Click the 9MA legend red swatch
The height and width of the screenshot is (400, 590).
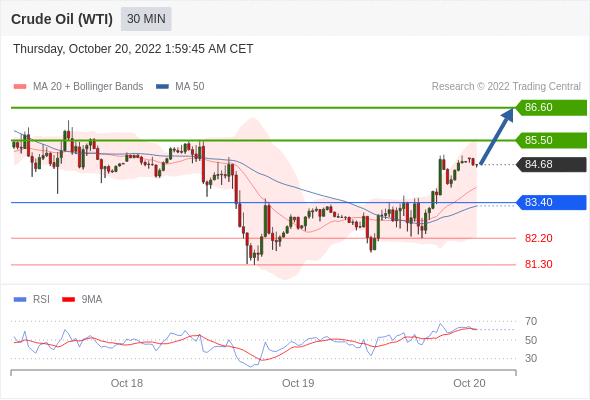68,300
